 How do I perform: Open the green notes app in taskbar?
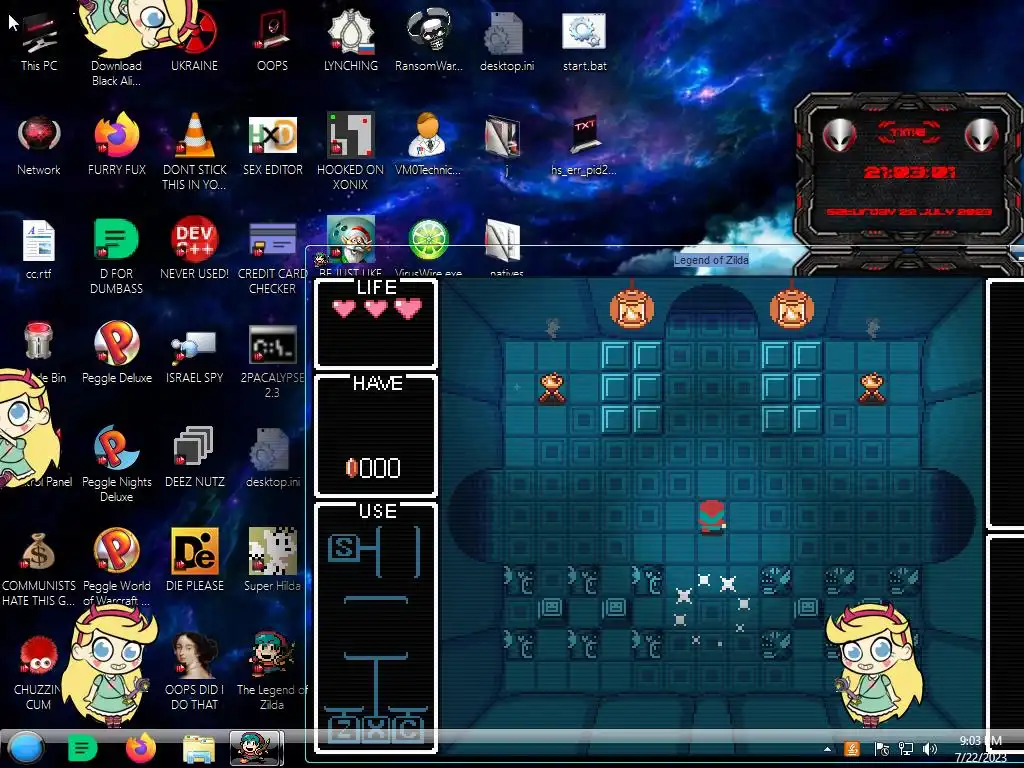tap(82, 748)
